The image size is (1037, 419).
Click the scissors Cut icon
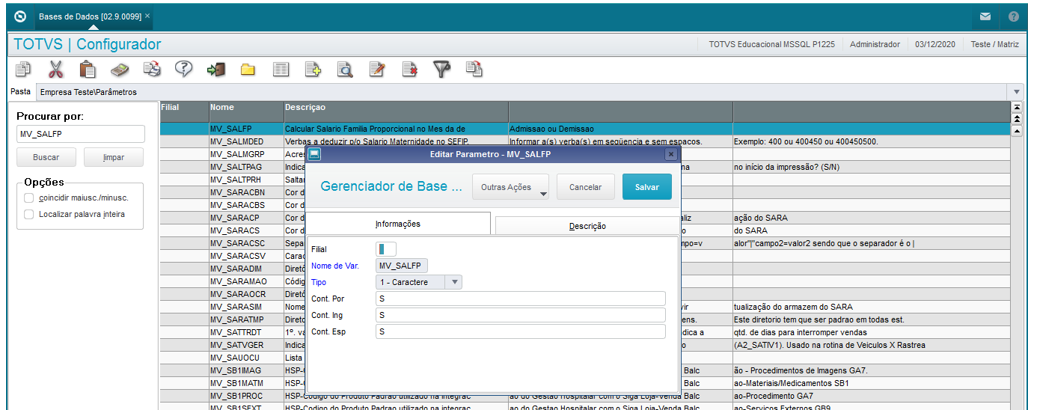(x=56, y=69)
